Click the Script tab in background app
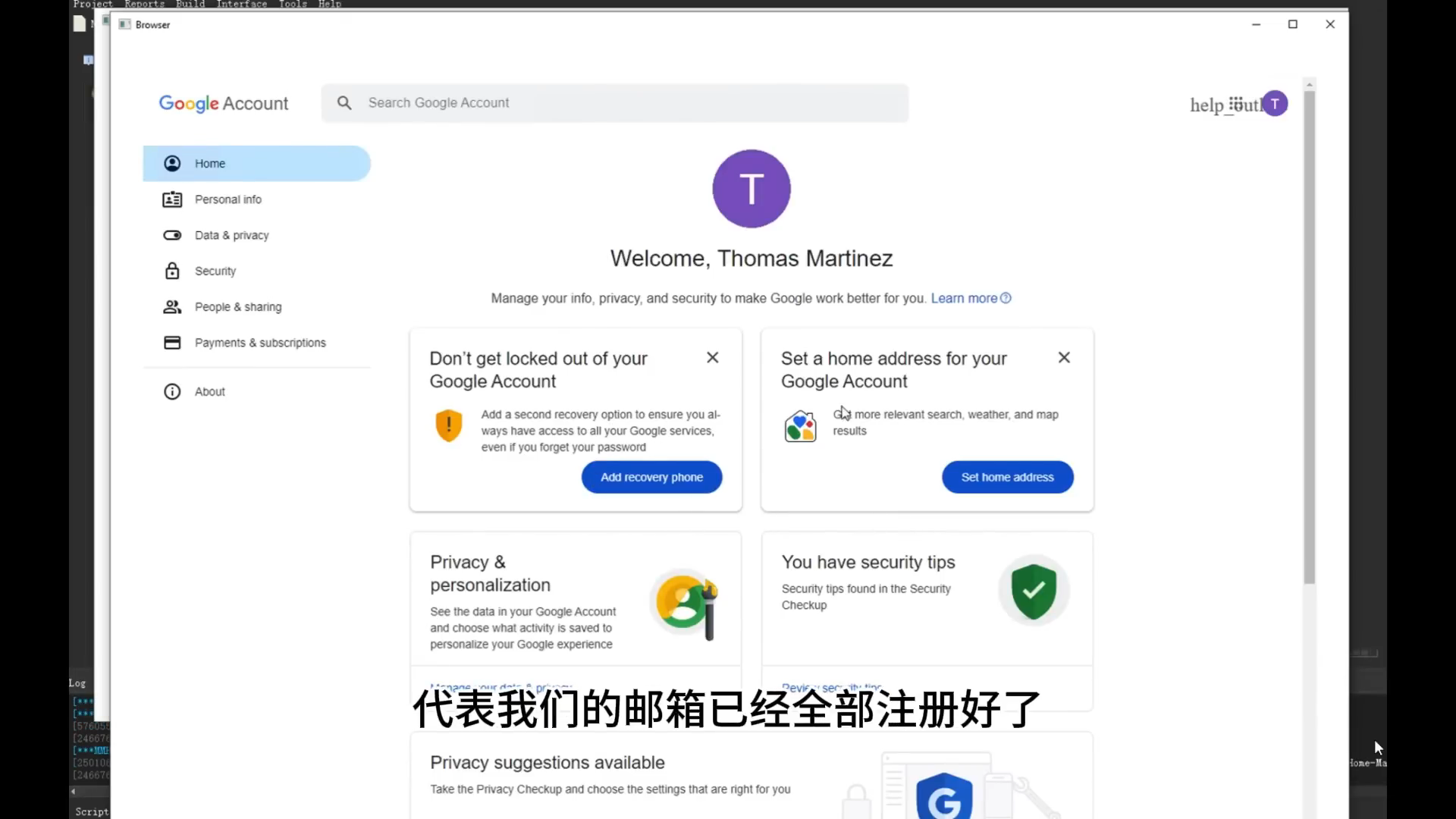This screenshot has width=1456, height=819. tap(92, 811)
